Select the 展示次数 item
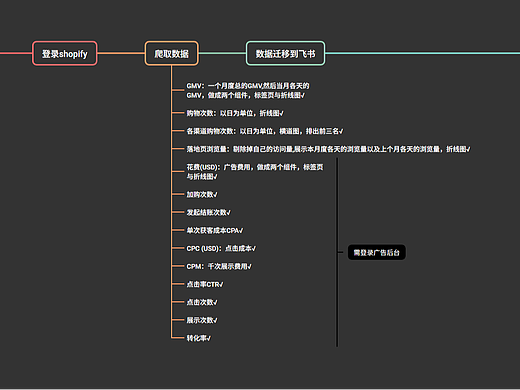 pos(202,320)
